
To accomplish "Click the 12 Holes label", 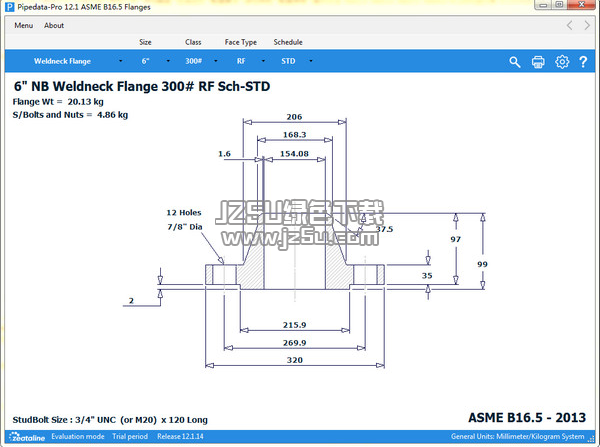I will pos(184,213).
